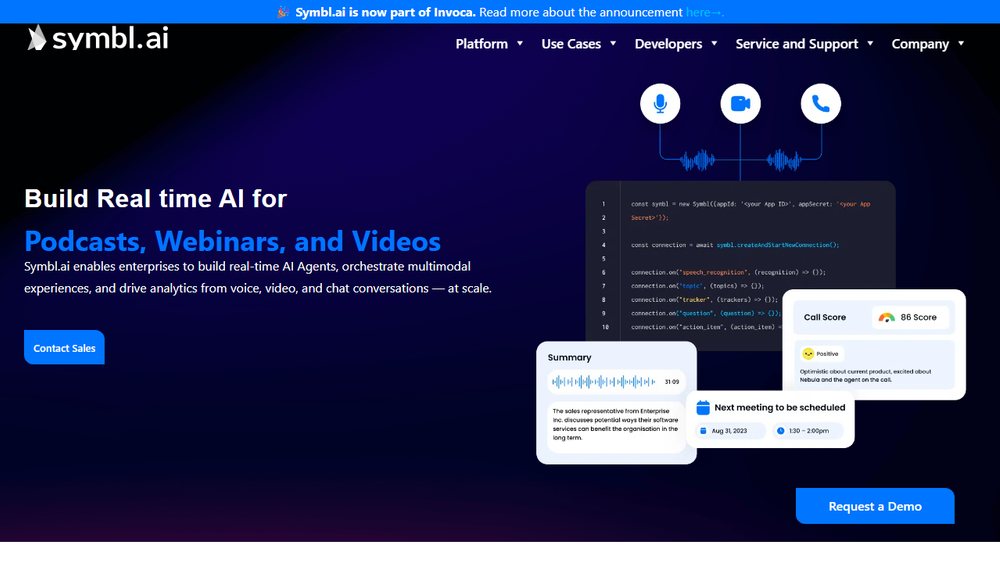Click the '86 Score' value
The height and width of the screenshot is (563, 1000).
tap(918, 318)
